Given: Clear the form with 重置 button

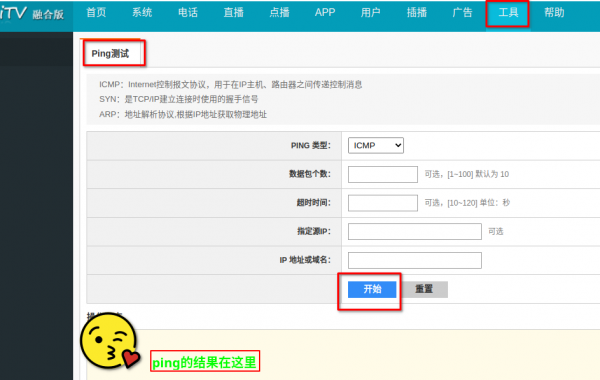Looking at the screenshot, I should pyautogui.click(x=424, y=289).
